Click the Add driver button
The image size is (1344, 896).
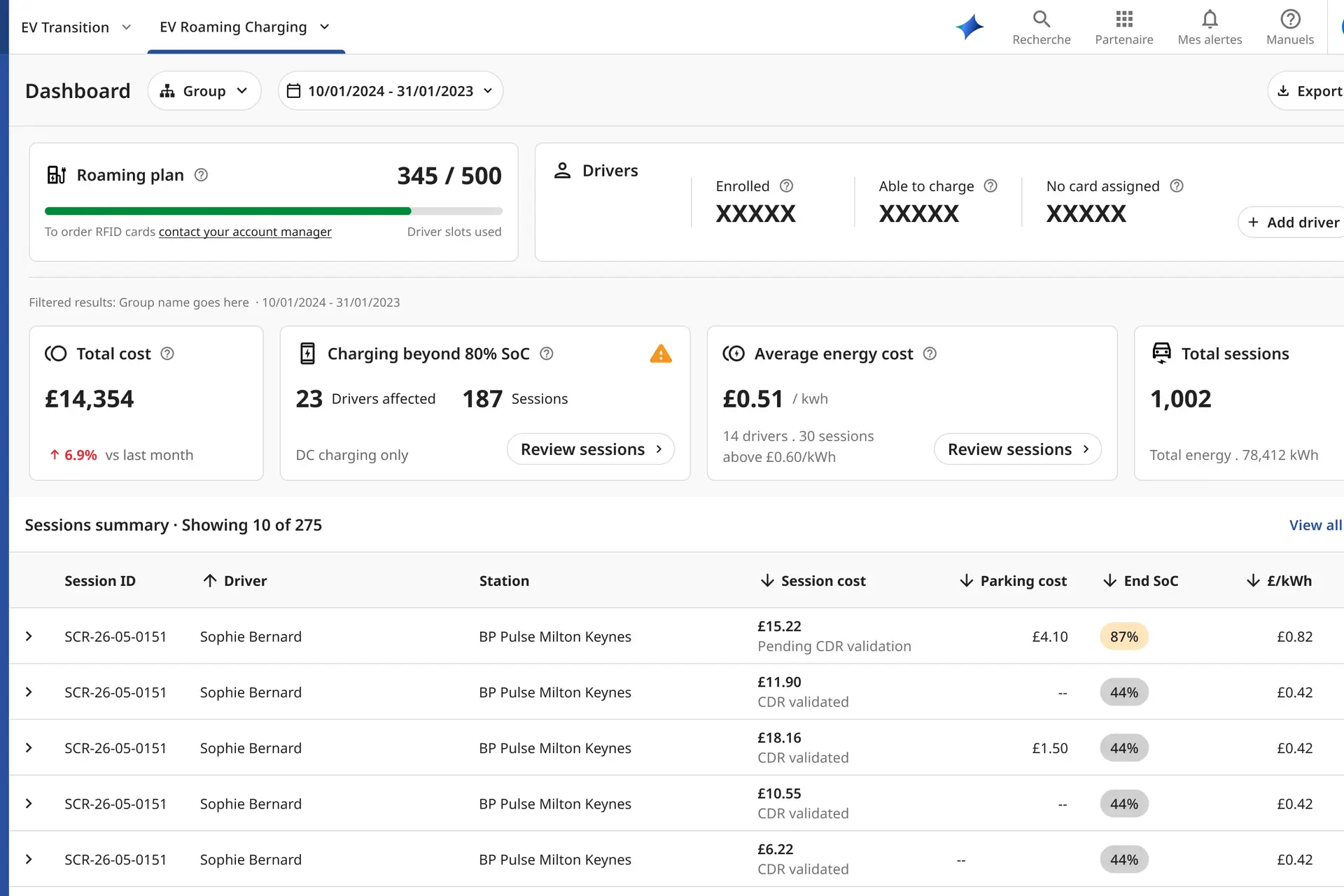[x=1291, y=223]
